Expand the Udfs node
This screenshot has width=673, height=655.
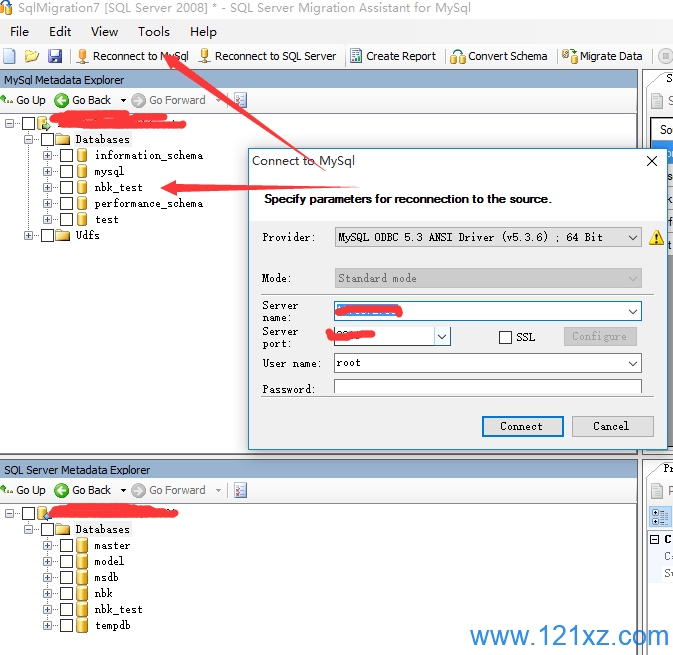[x=28, y=235]
